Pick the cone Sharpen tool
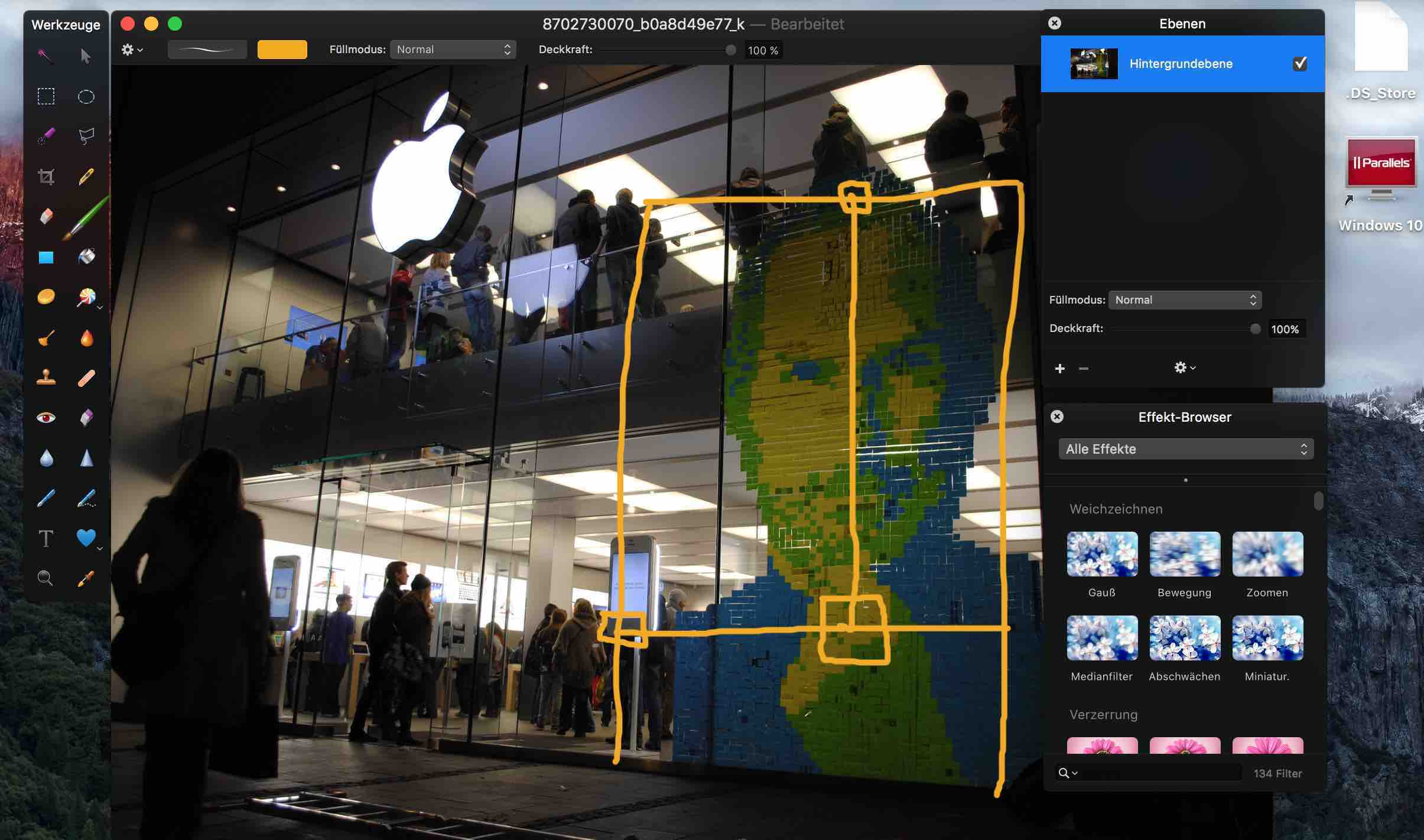This screenshot has height=840, width=1424. (x=86, y=458)
